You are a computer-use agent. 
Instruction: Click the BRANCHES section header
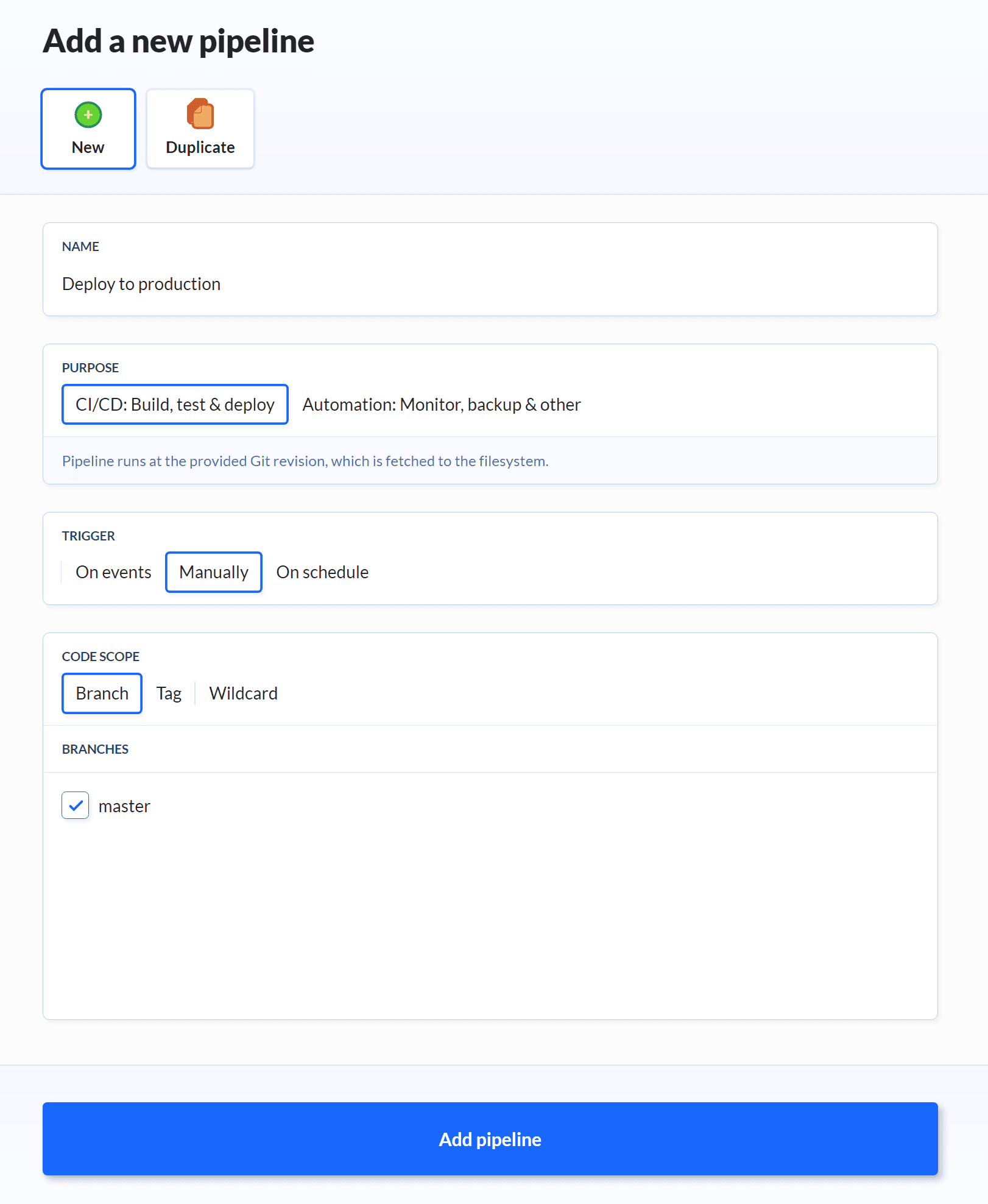click(x=95, y=749)
